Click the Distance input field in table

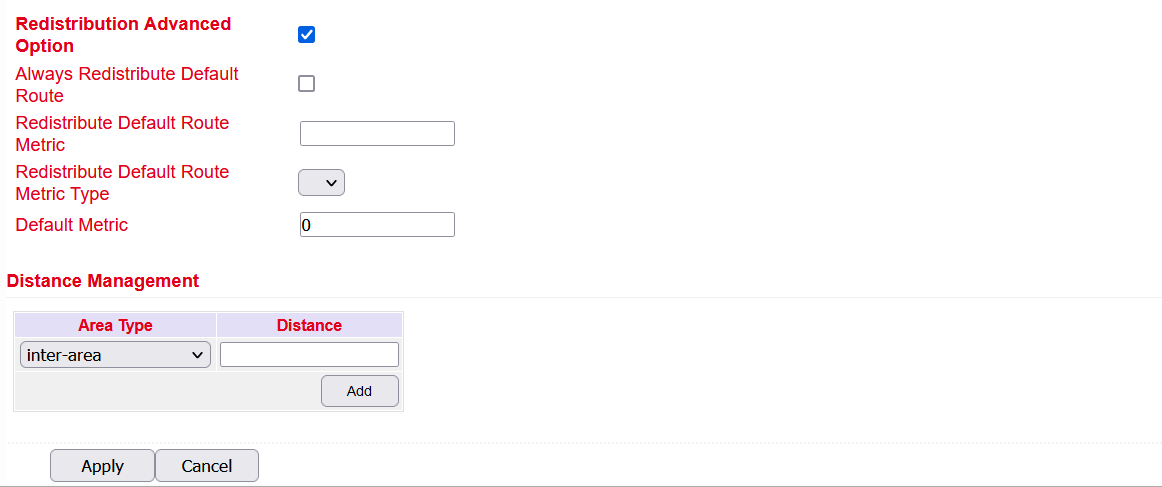309,354
